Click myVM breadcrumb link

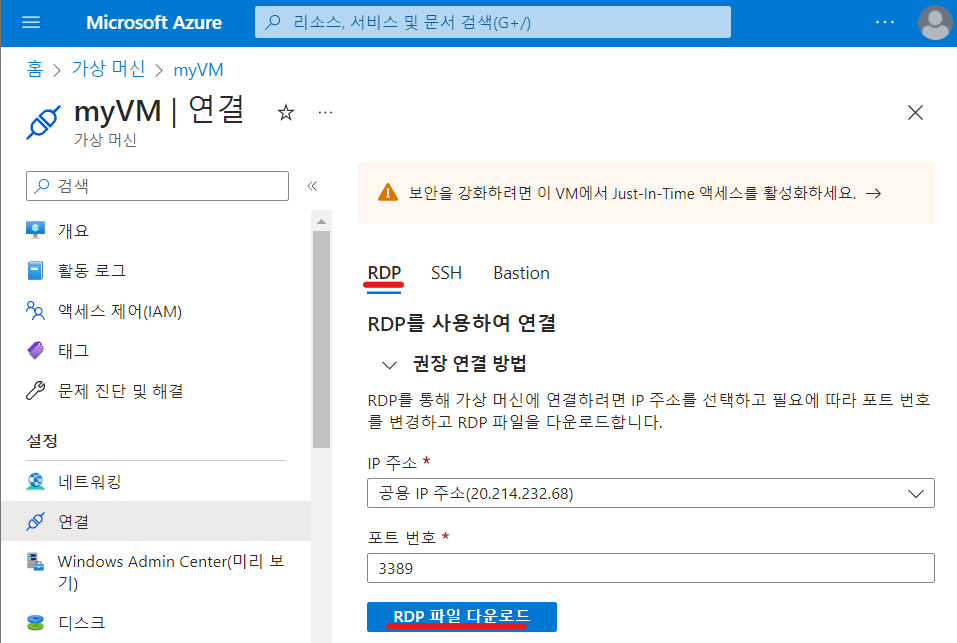point(198,70)
